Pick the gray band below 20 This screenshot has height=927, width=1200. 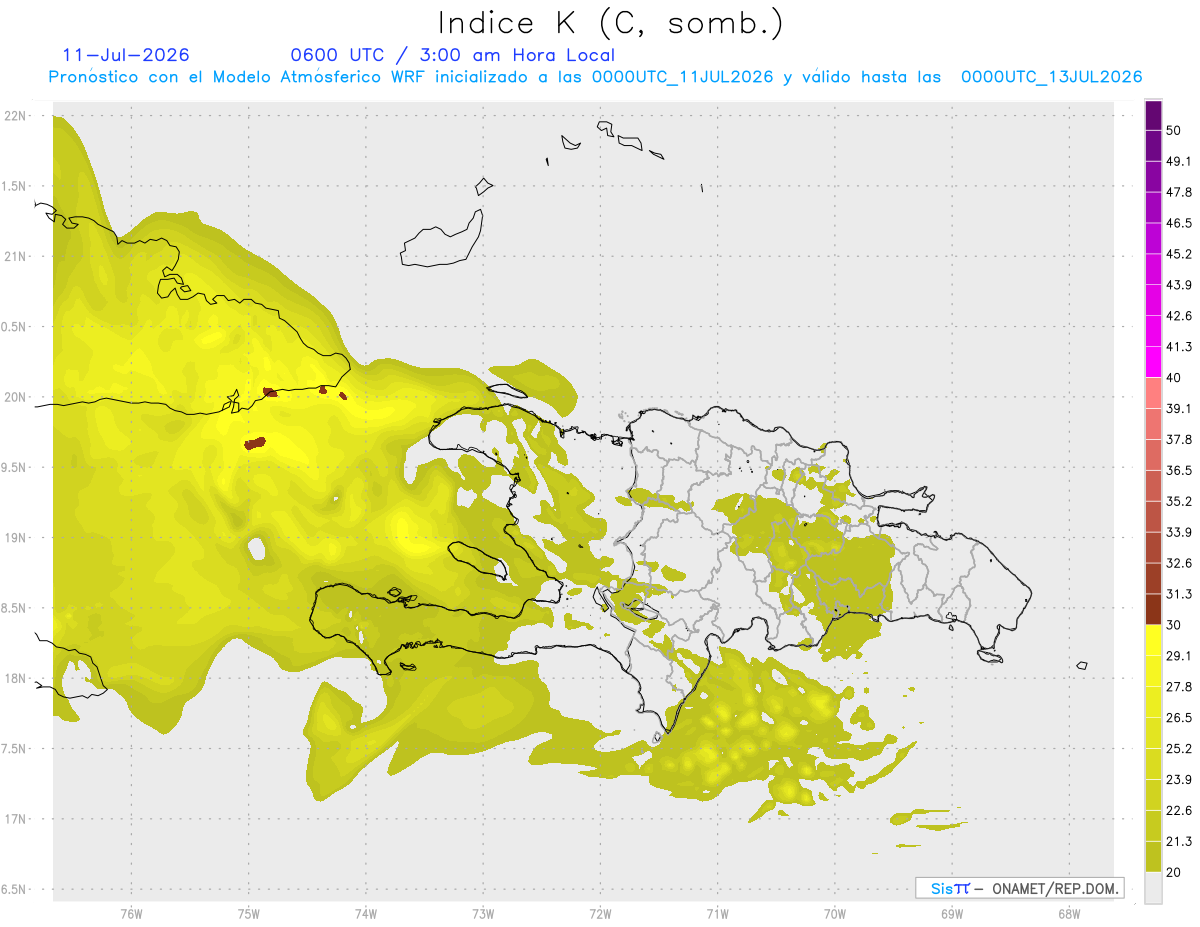tap(1153, 888)
